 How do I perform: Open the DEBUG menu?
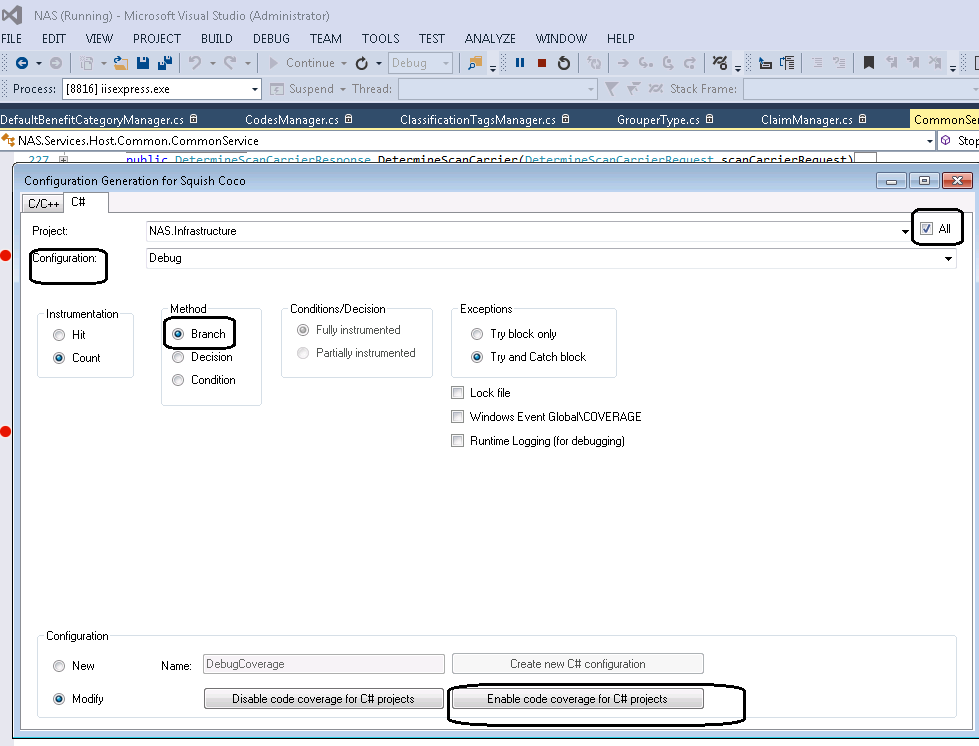271,39
